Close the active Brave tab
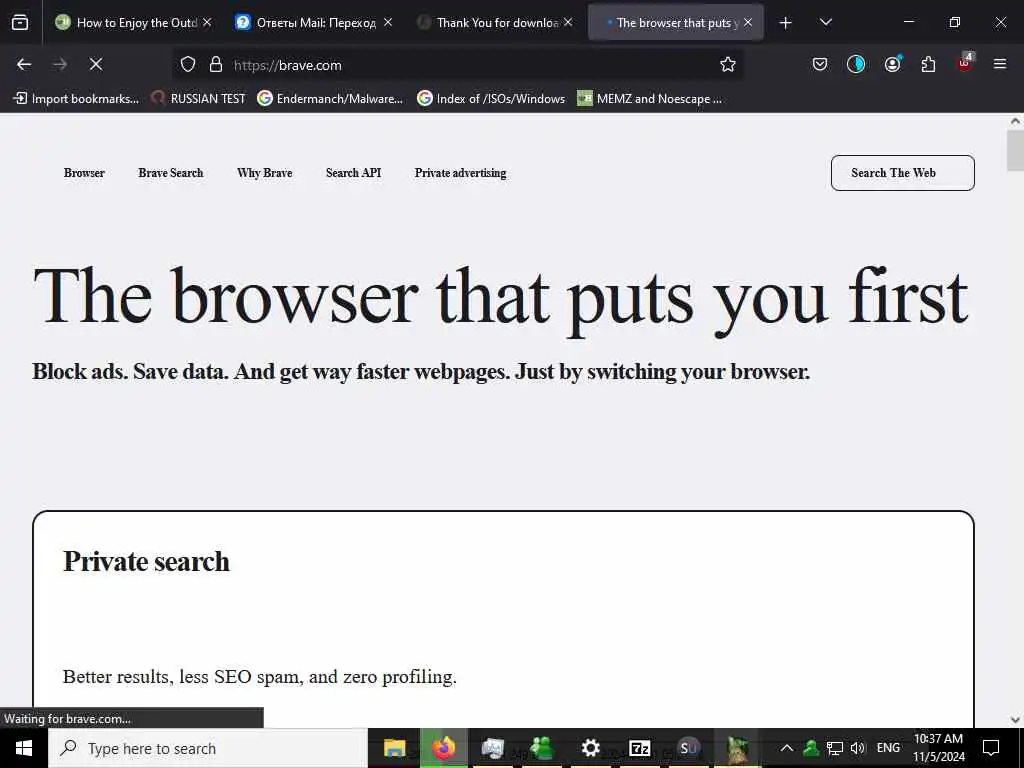Image resolution: width=1024 pixels, height=768 pixels. tap(748, 22)
